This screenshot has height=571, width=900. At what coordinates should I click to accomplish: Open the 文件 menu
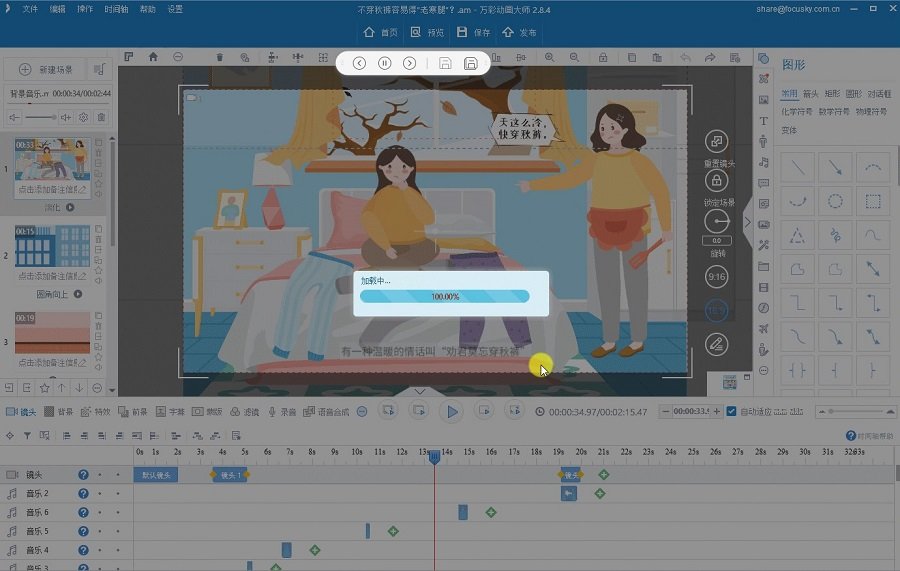pyautogui.click(x=30, y=9)
